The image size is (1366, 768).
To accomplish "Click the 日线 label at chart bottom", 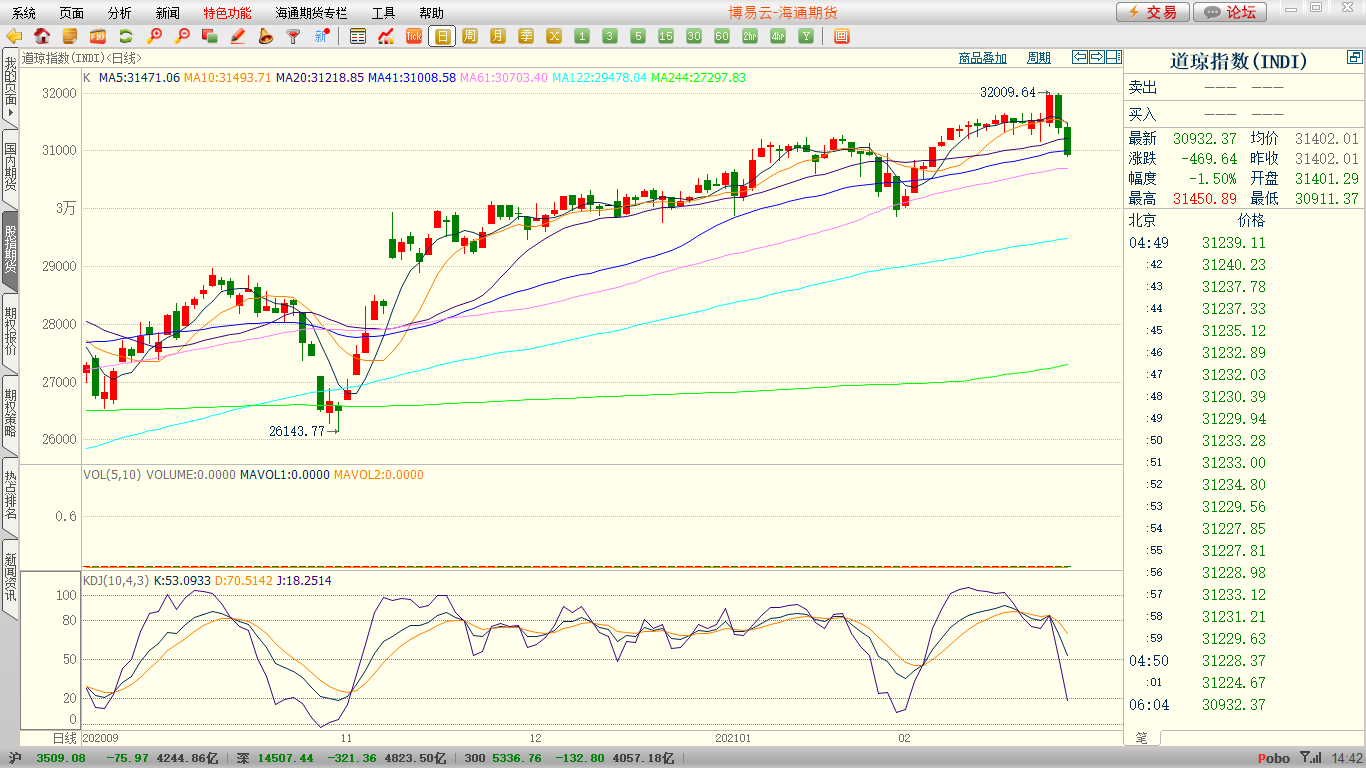I will 63,737.
